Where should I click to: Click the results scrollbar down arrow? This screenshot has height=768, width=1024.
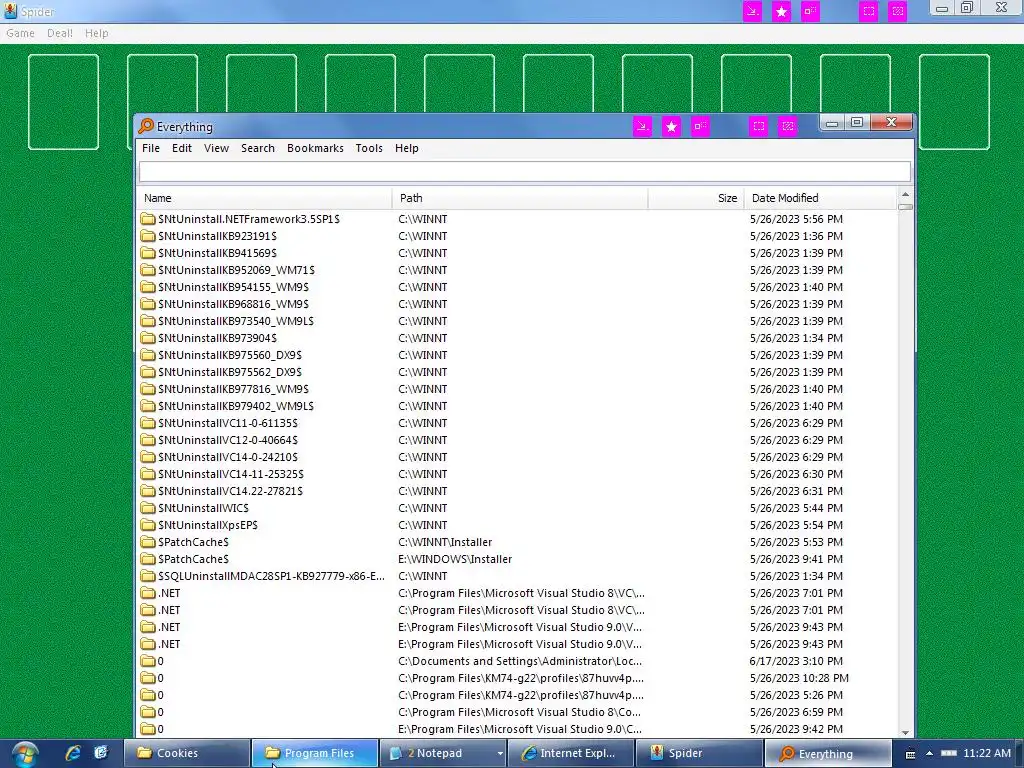pos(905,732)
